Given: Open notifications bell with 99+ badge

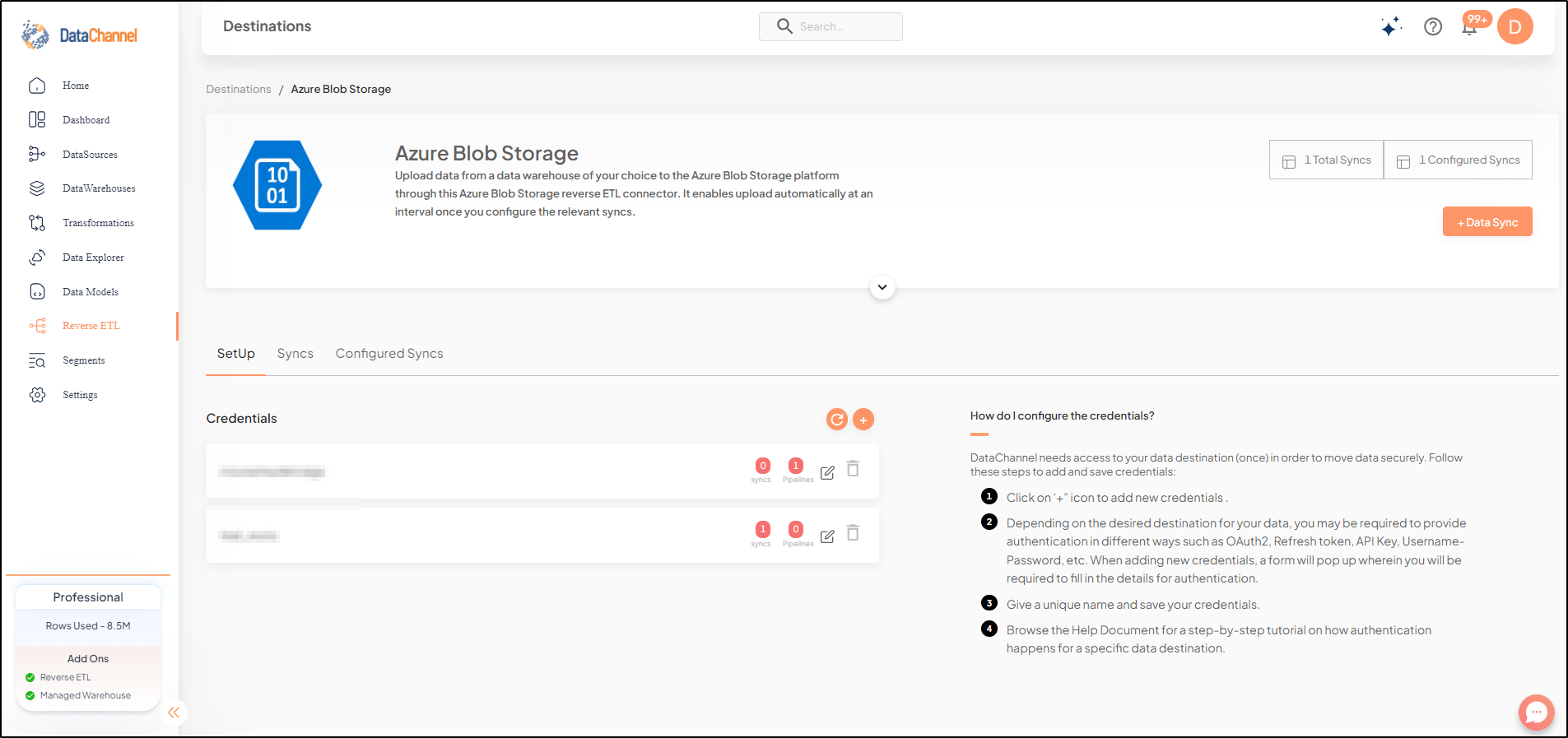Looking at the screenshot, I should pyautogui.click(x=1470, y=26).
